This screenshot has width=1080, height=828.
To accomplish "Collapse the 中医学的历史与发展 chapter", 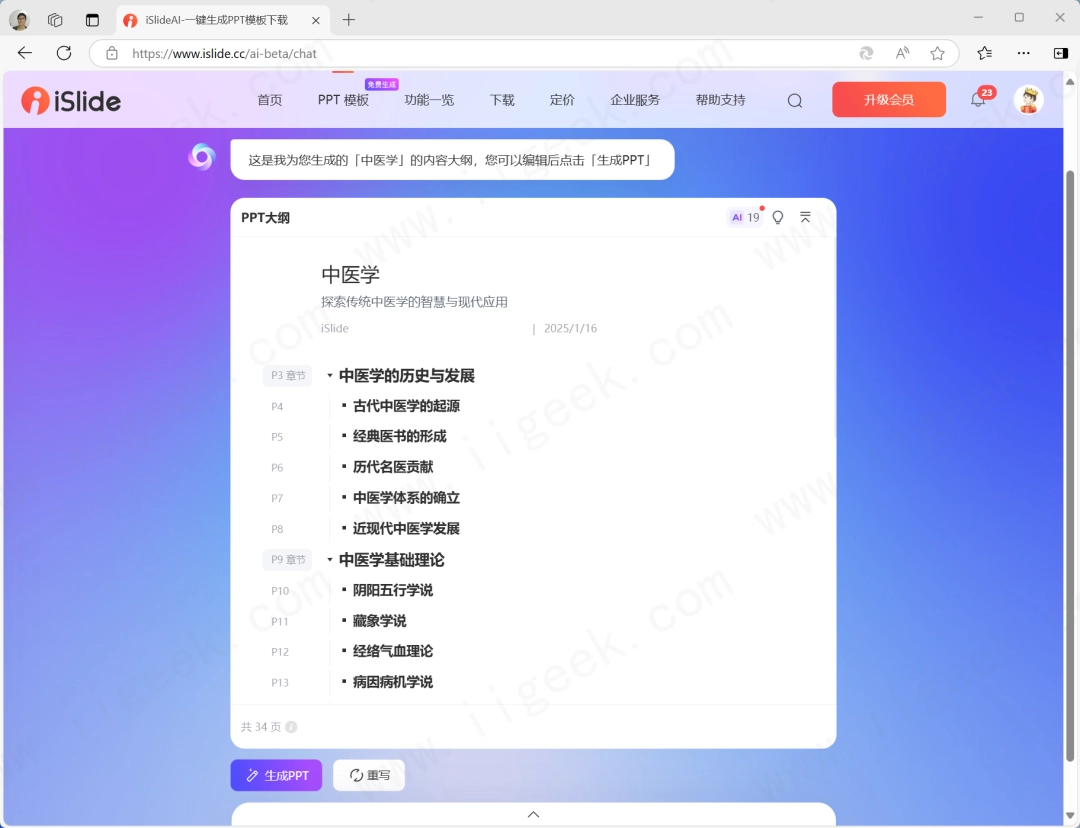I will [329, 376].
